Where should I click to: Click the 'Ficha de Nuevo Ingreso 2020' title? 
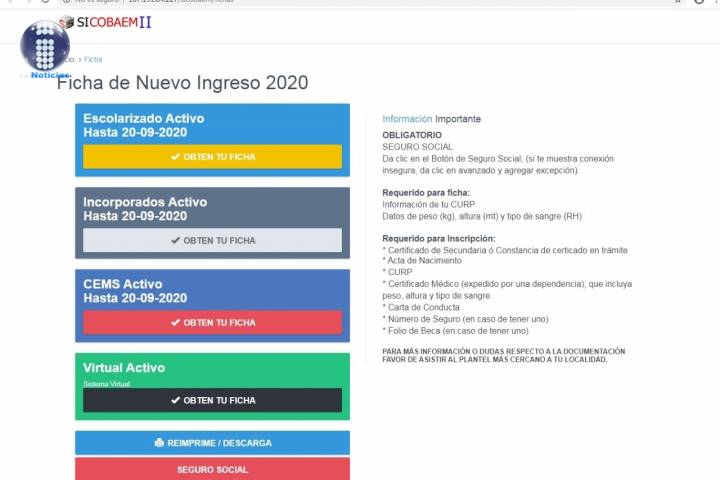click(x=182, y=83)
